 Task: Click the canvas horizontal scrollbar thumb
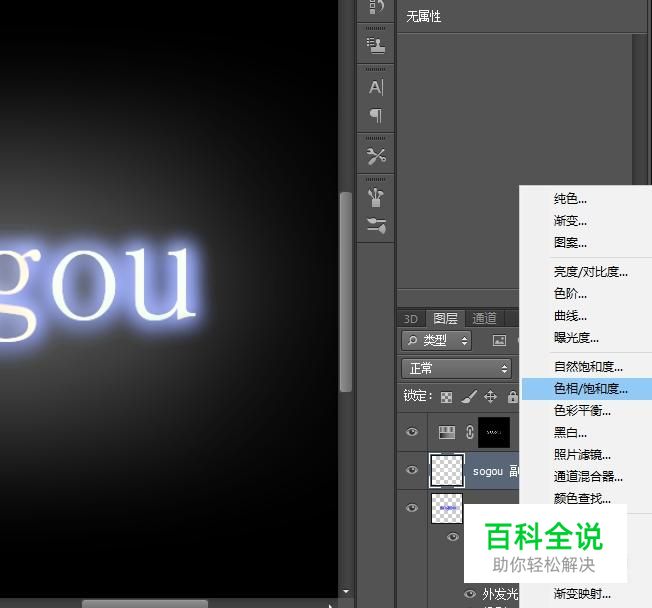(145, 604)
